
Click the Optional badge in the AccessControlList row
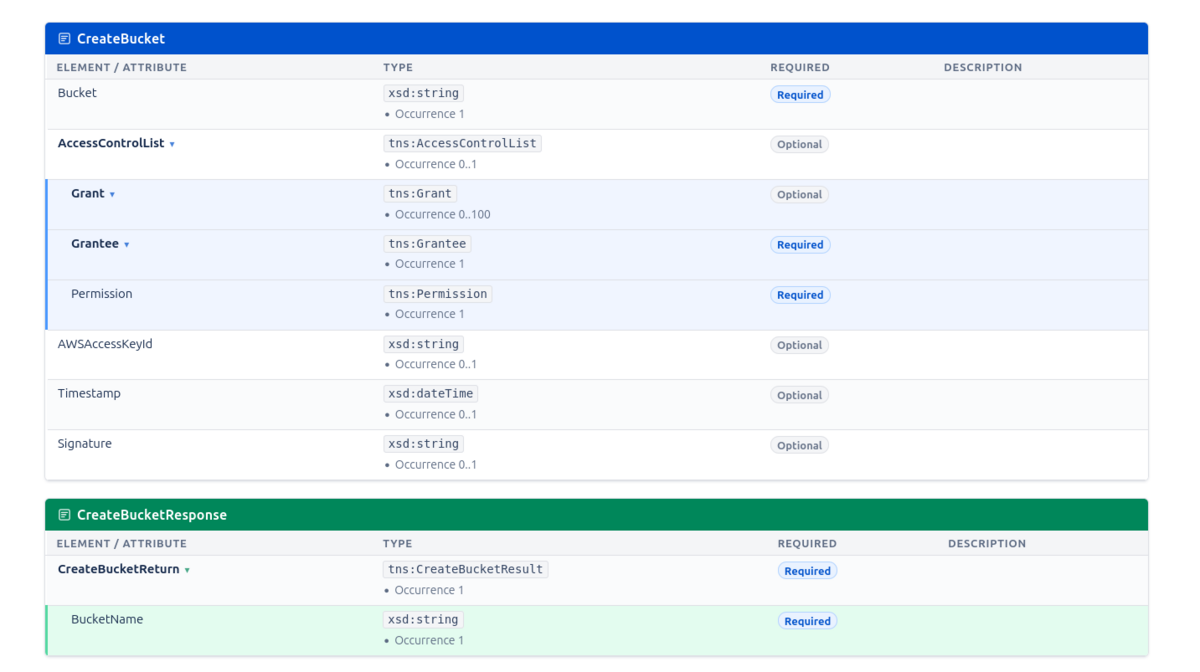click(x=799, y=144)
